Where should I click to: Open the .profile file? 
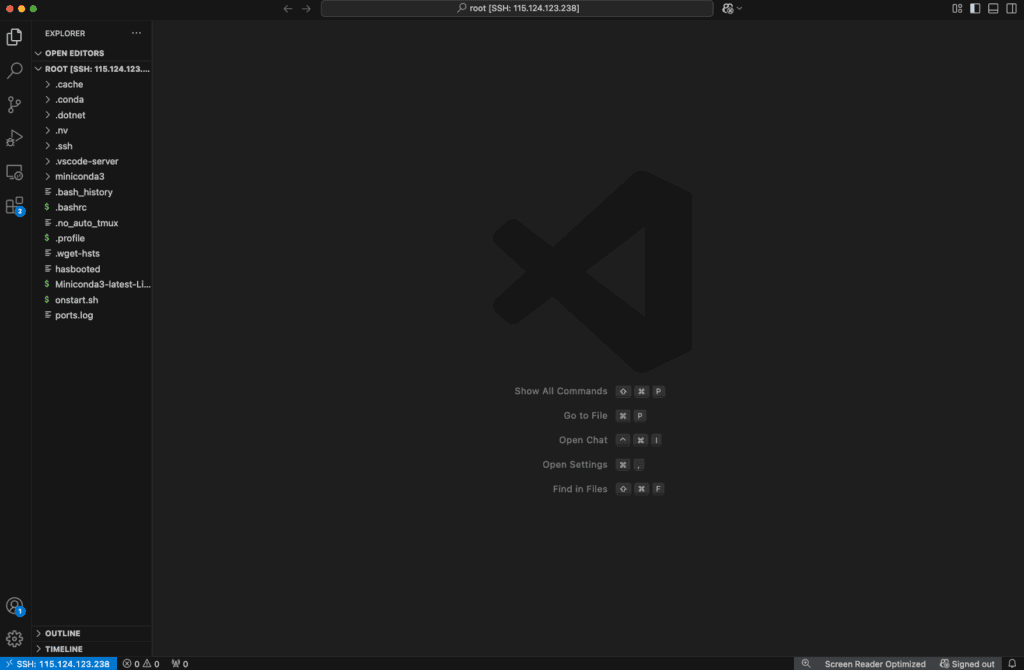92,238
